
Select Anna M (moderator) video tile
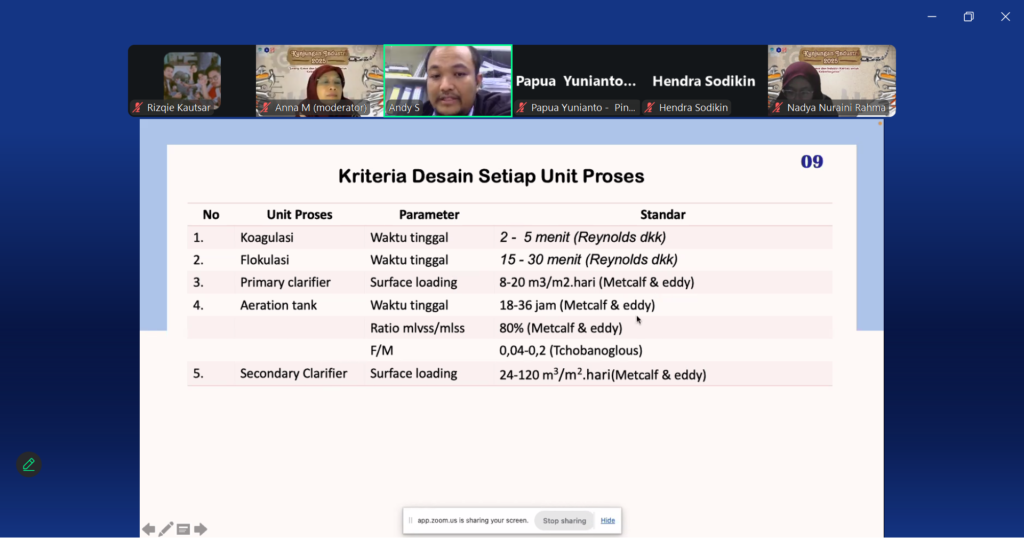[x=320, y=80]
